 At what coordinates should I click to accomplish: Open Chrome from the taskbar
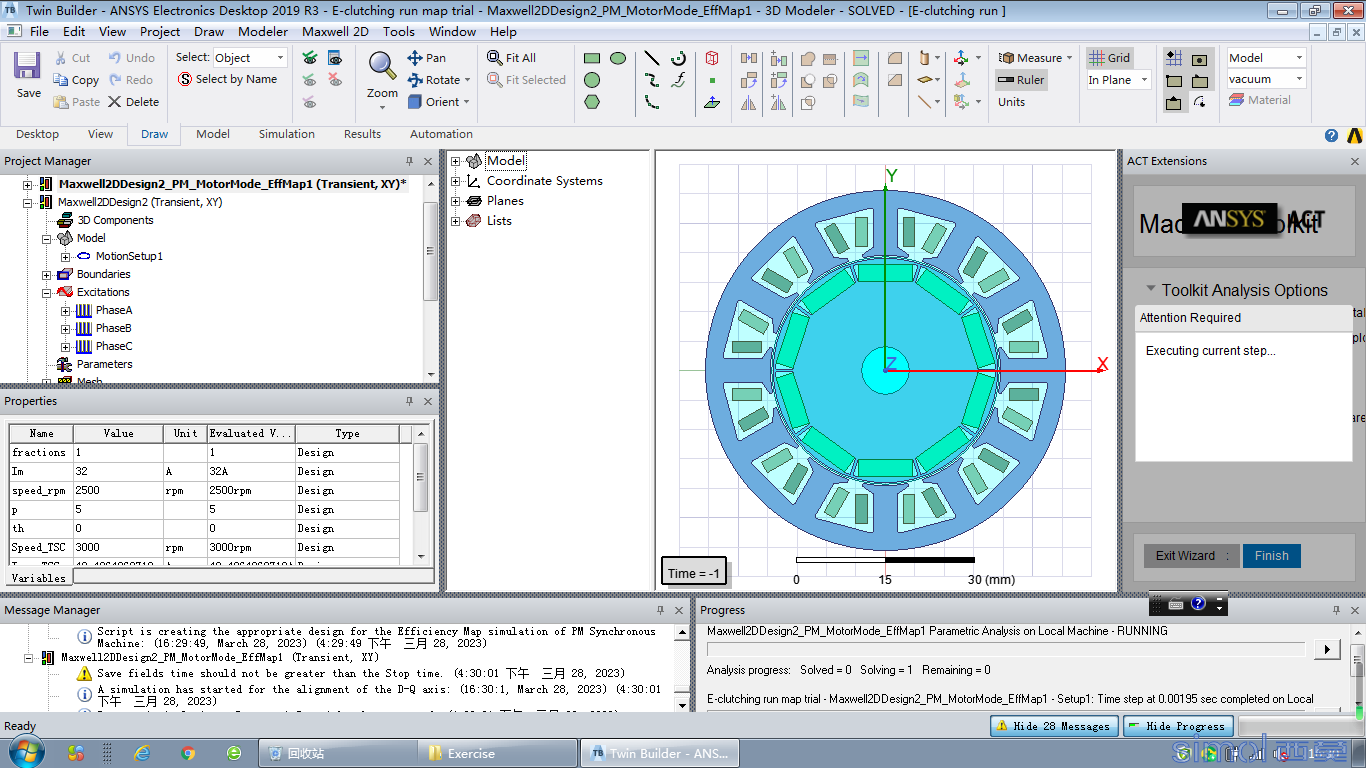188,753
